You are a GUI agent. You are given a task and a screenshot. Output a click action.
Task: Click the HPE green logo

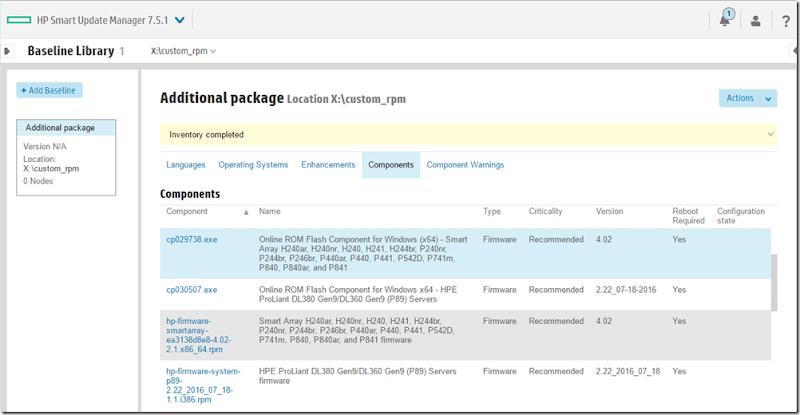pos(19,20)
